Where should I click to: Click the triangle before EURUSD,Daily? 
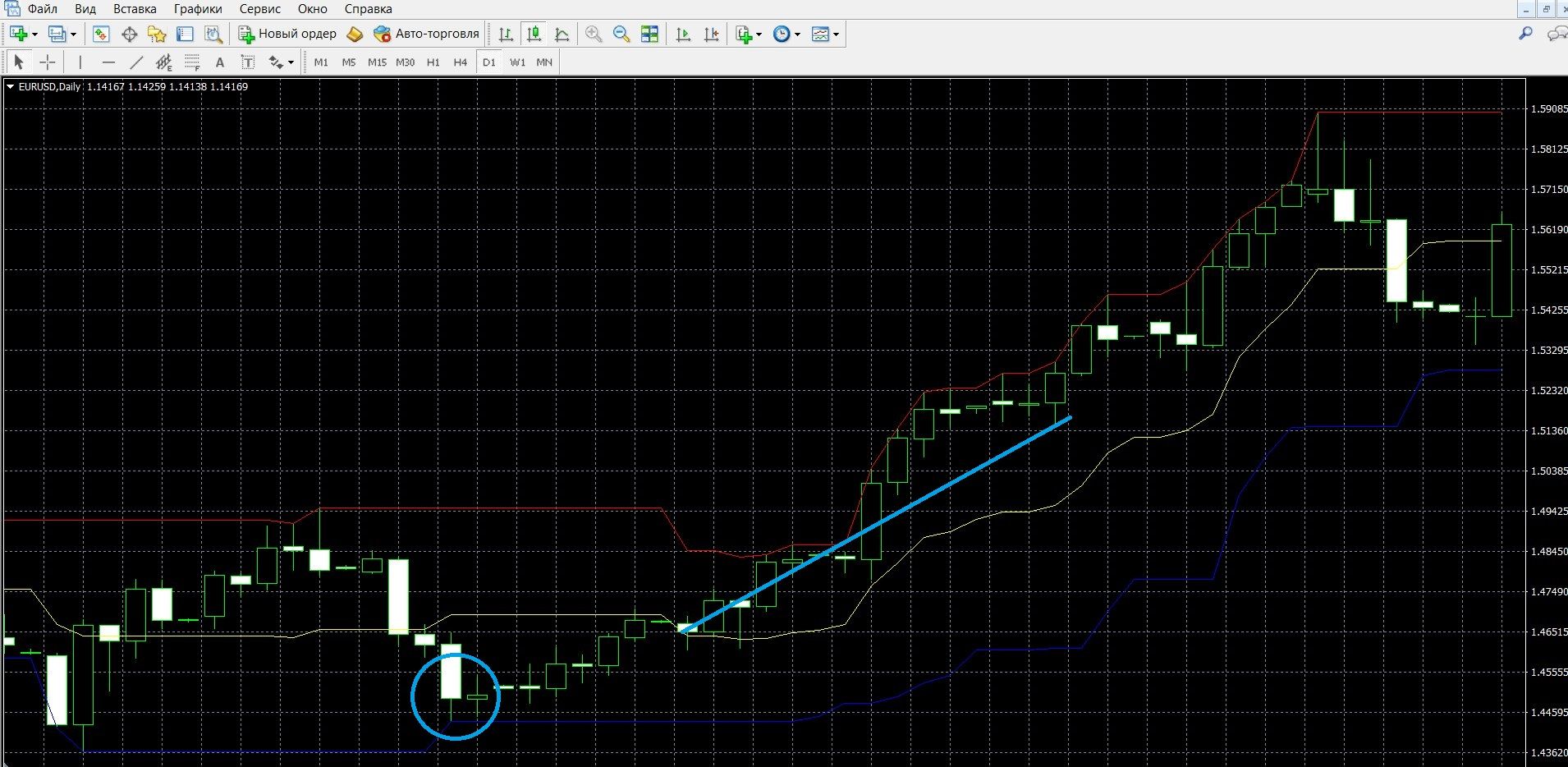point(10,86)
